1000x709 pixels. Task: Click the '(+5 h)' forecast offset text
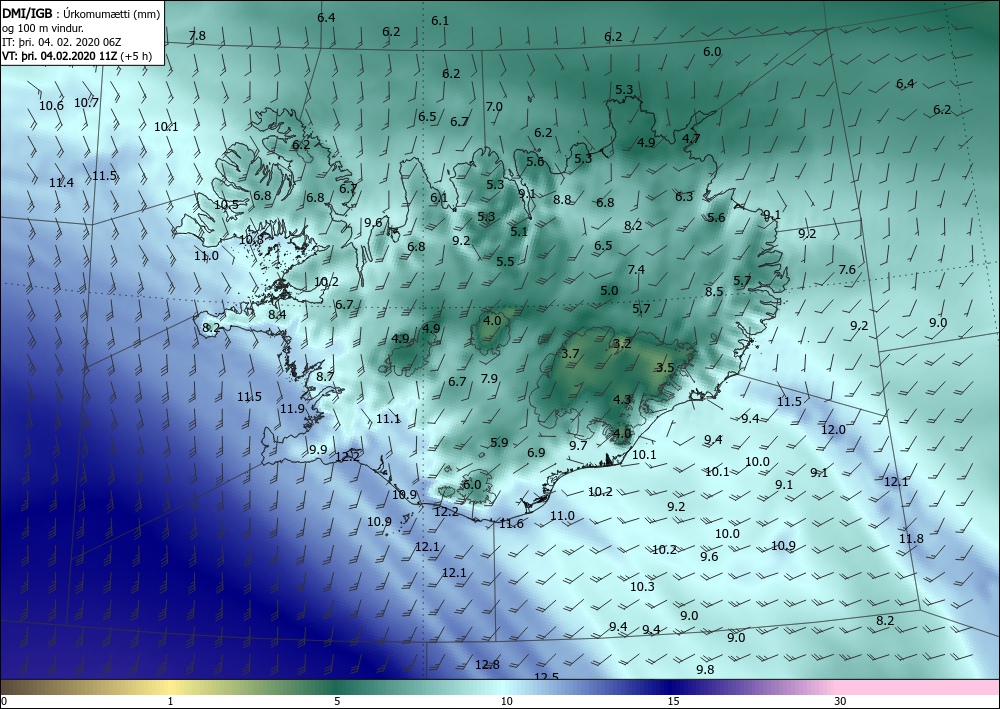point(137,56)
